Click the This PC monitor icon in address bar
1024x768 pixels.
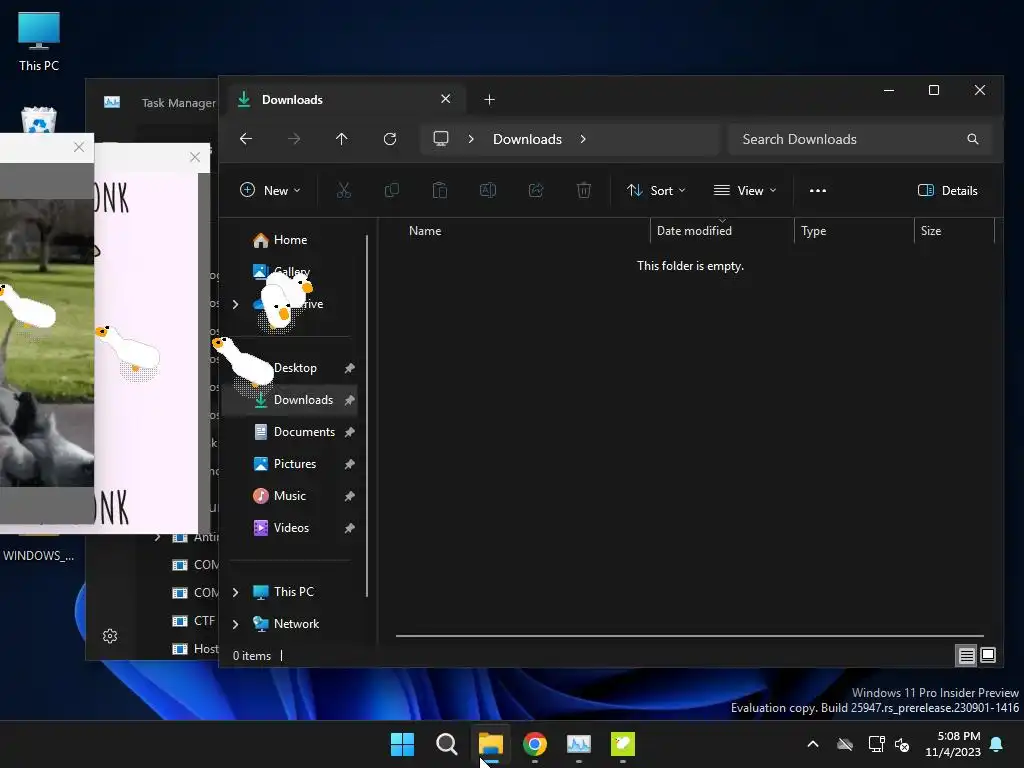pyautogui.click(x=441, y=138)
